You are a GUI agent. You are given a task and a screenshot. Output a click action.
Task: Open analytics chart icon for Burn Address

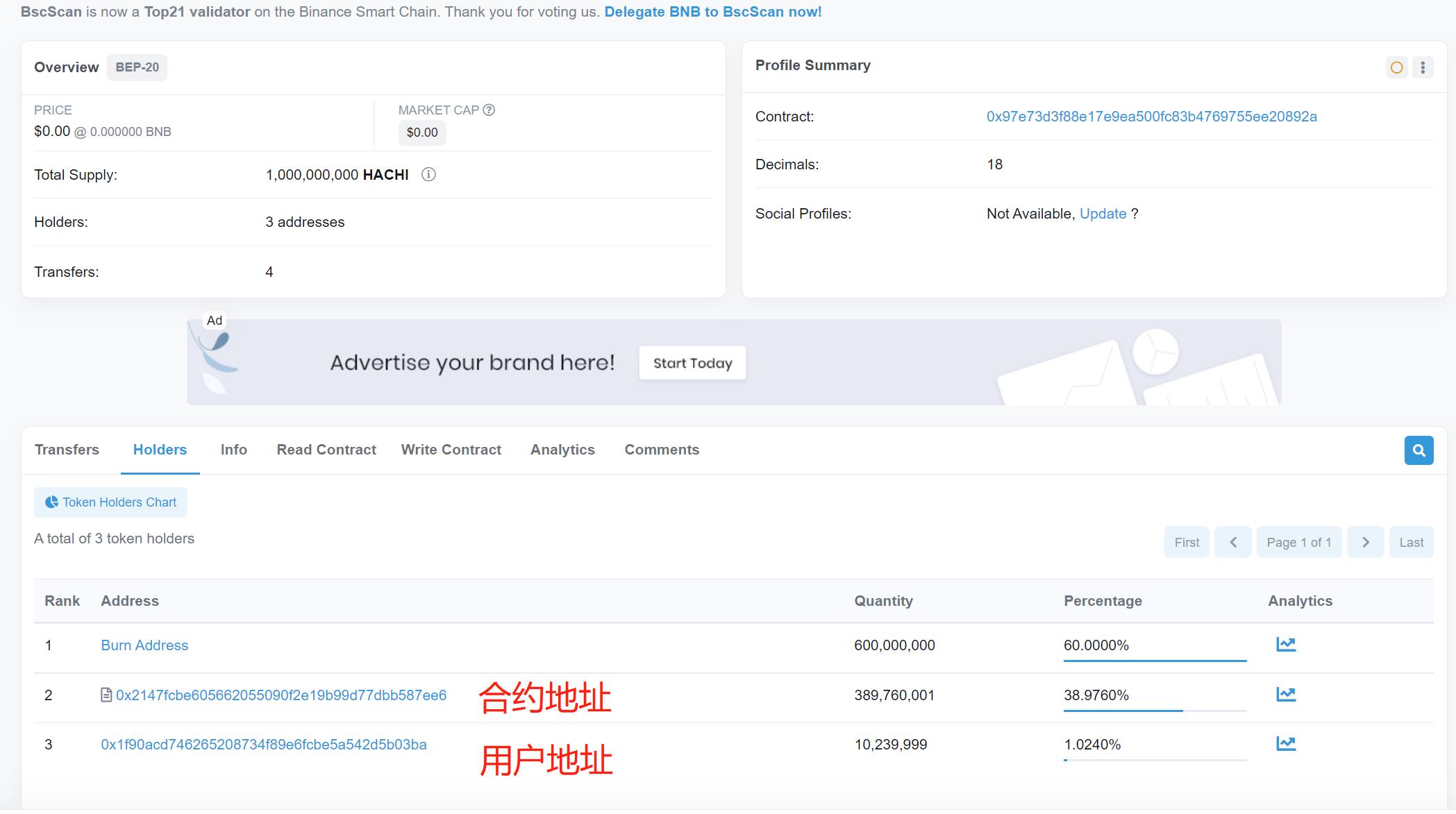pos(1285,645)
